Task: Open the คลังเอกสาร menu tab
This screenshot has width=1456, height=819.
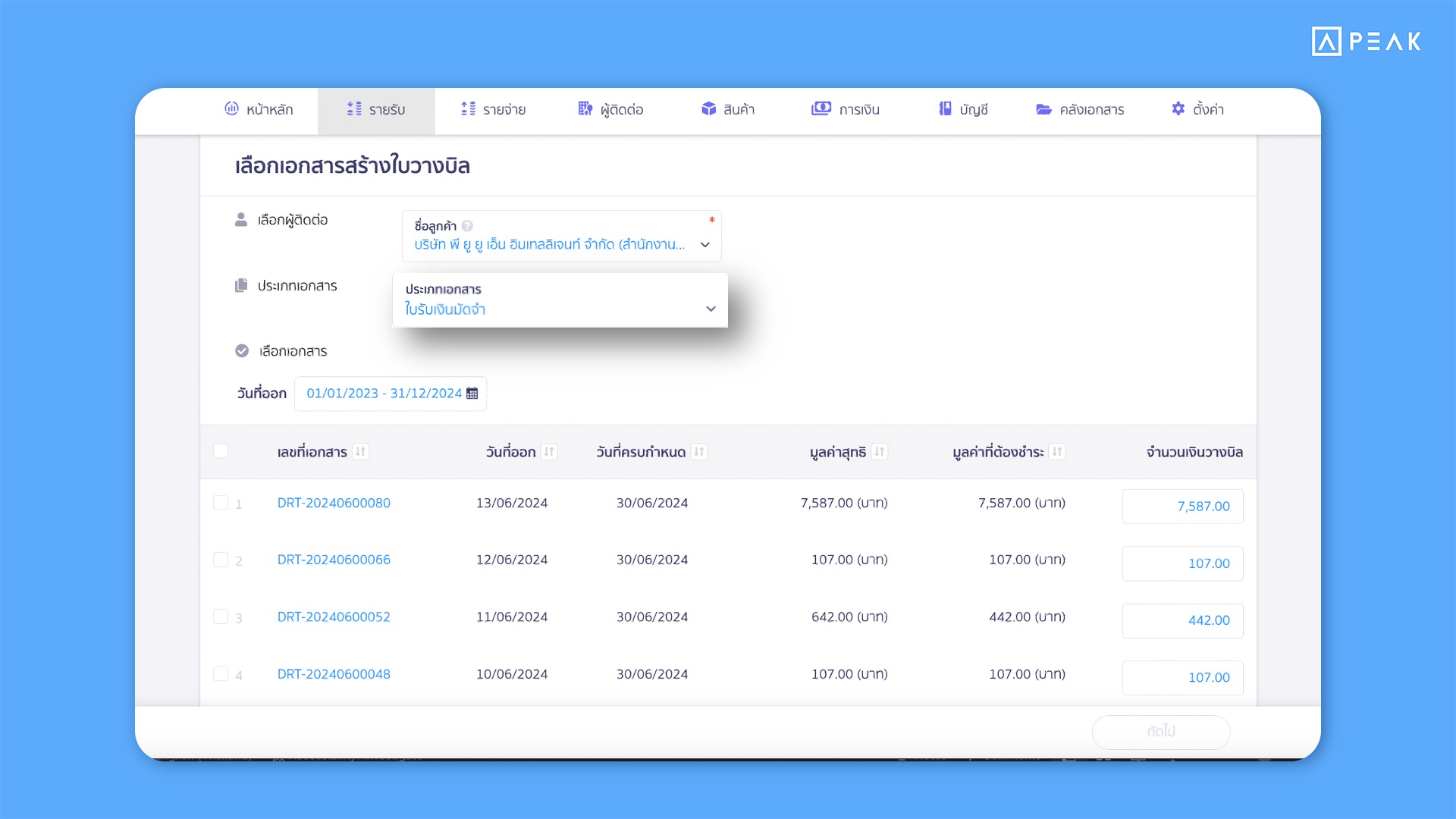Action: pyautogui.click(x=1080, y=110)
